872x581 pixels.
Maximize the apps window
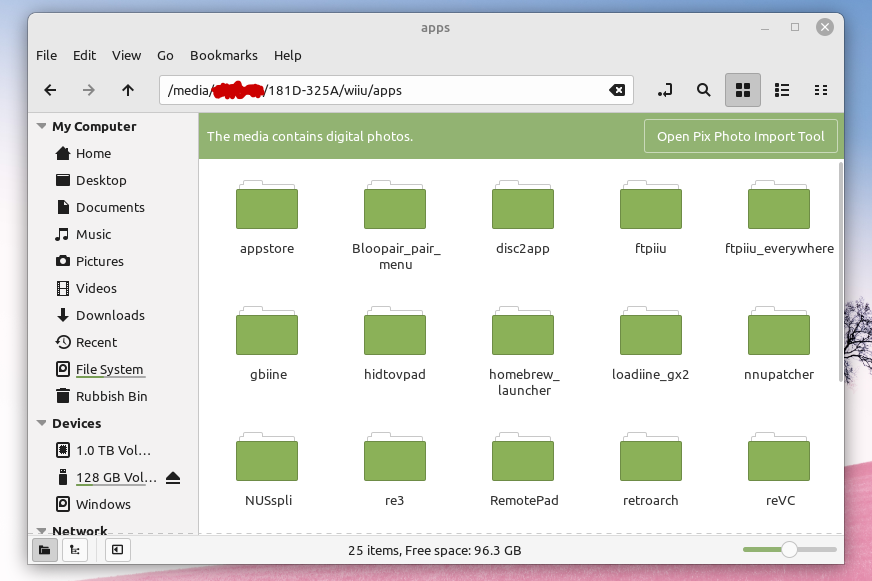pyautogui.click(x=795, y=27)
